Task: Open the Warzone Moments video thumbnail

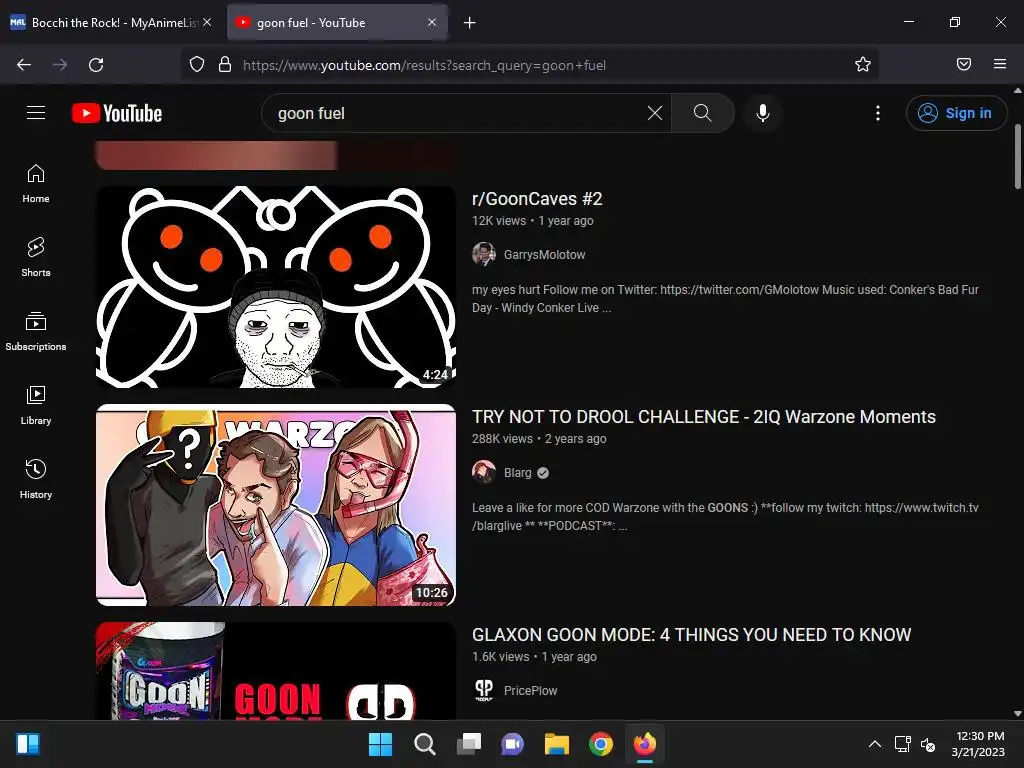Action: (276, 505)
